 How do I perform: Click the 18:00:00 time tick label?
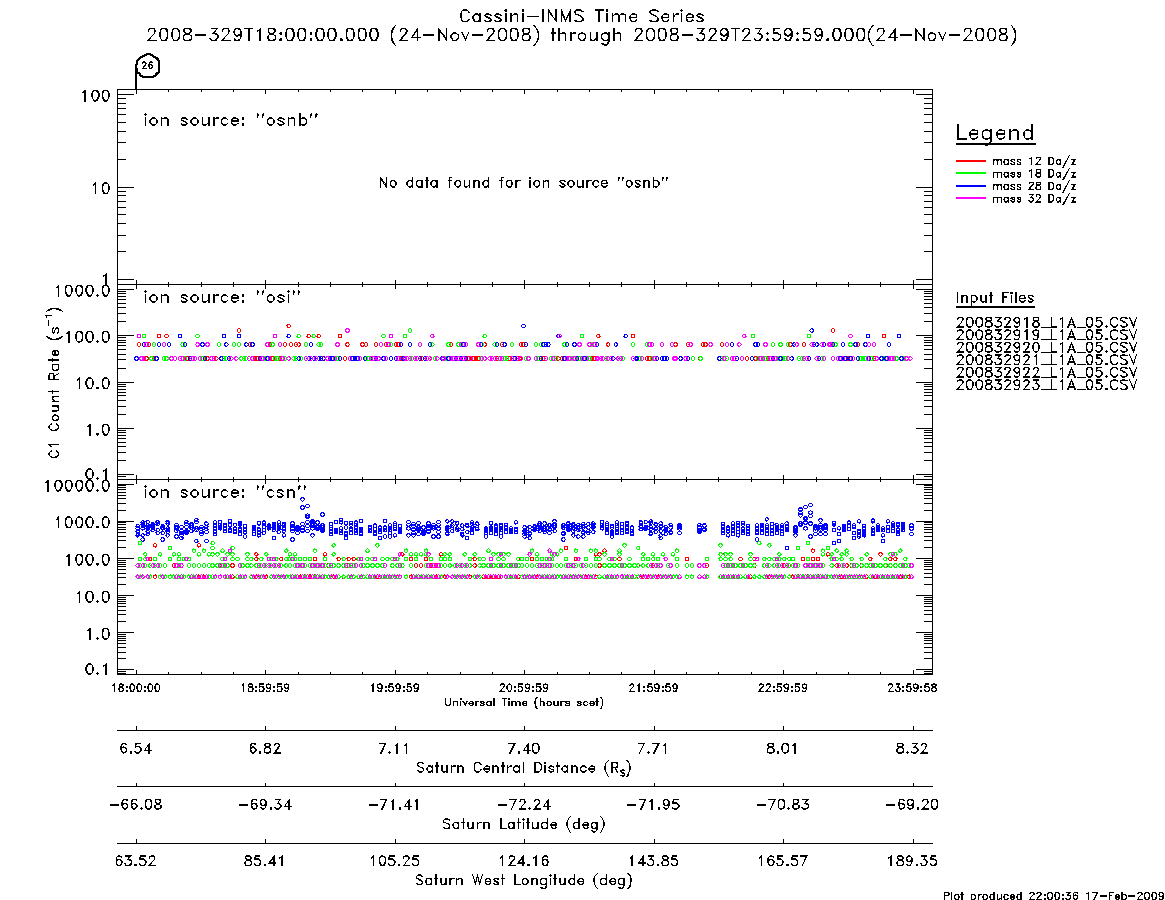135,688
